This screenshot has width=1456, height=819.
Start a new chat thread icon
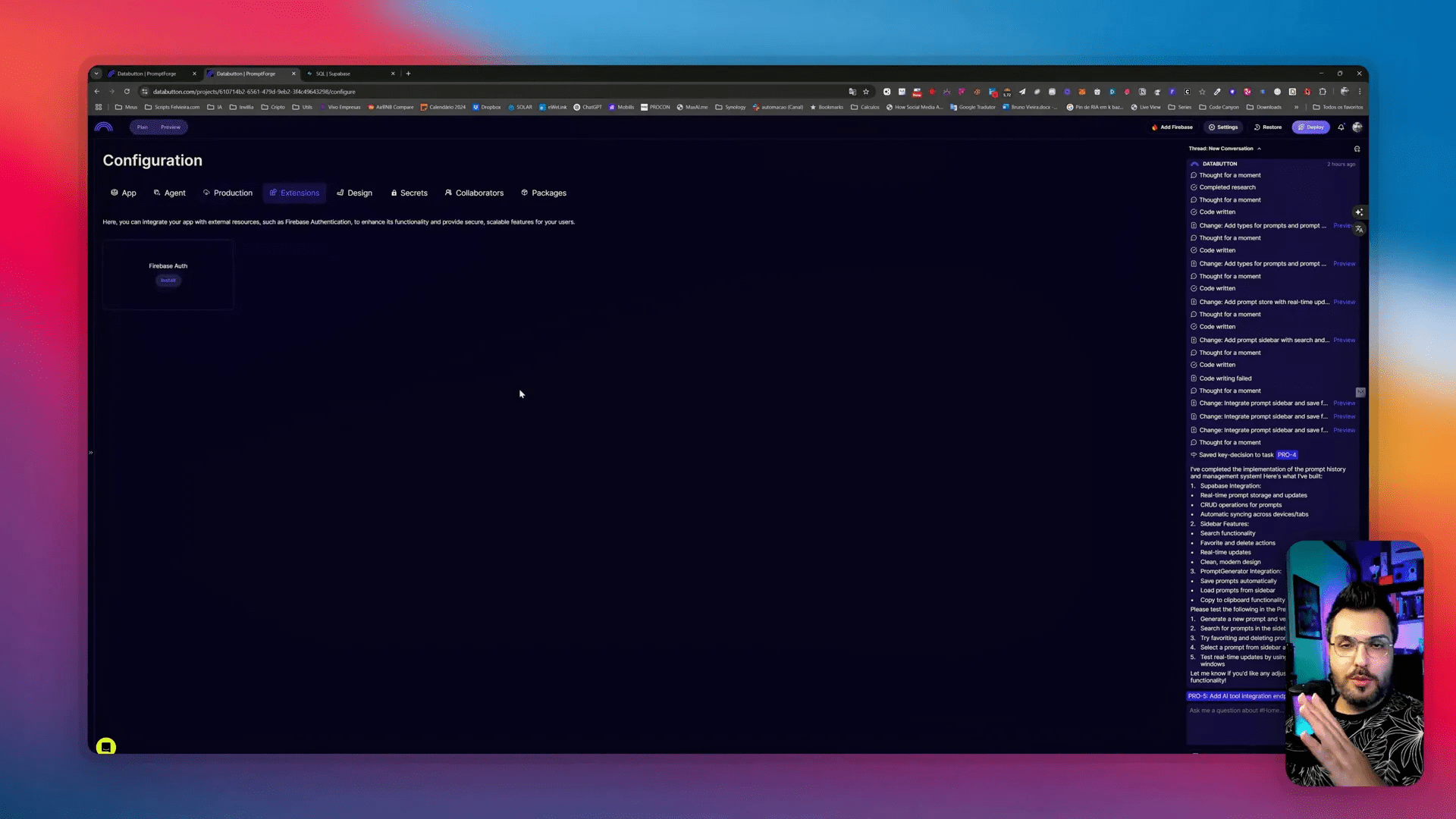(1357, 149)
